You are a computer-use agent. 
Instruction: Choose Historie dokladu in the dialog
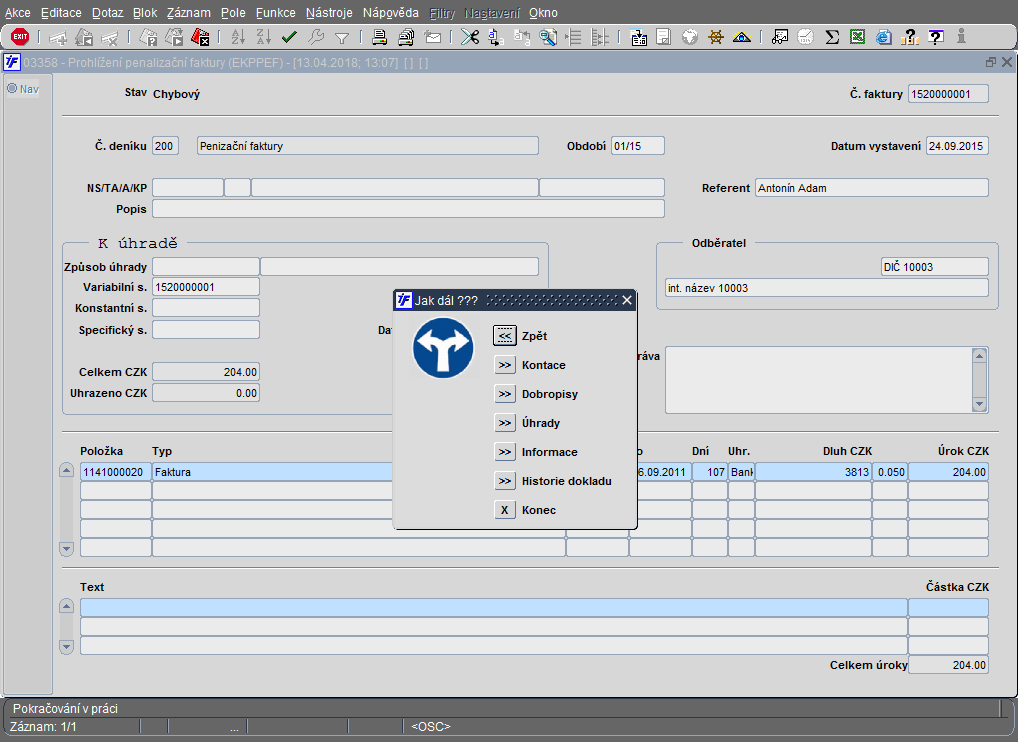click(x=505, y=481)
